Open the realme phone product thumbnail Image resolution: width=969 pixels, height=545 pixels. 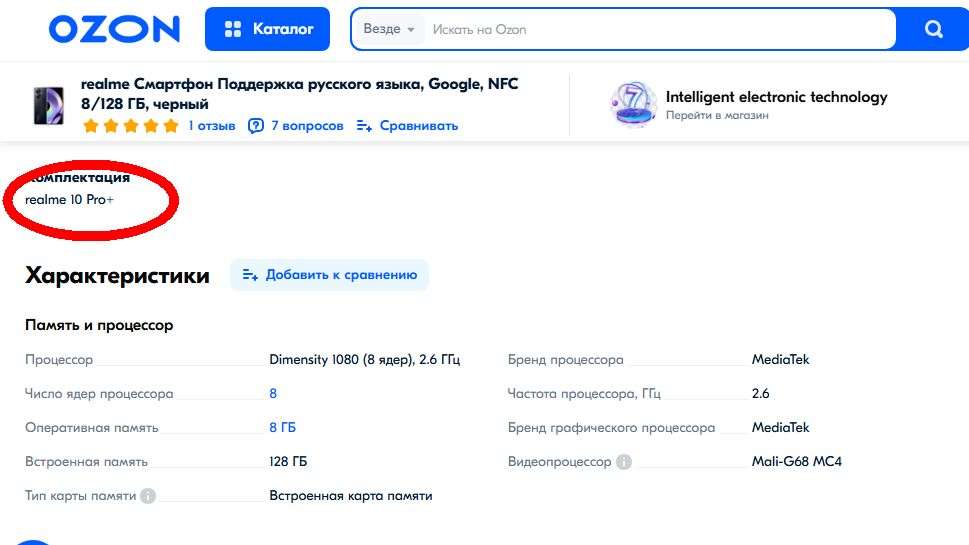click(x=48, y=105)
